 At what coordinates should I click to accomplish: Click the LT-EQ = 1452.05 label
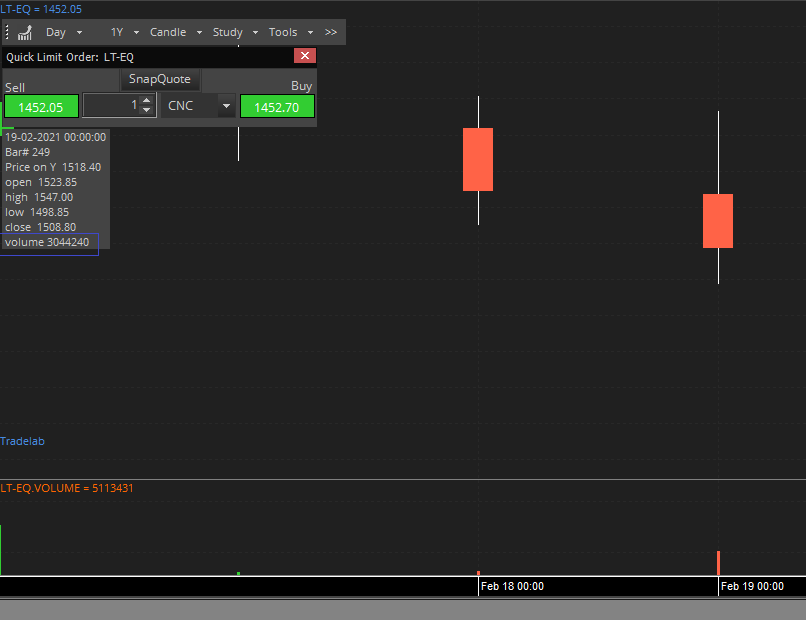tap(41, 9)
